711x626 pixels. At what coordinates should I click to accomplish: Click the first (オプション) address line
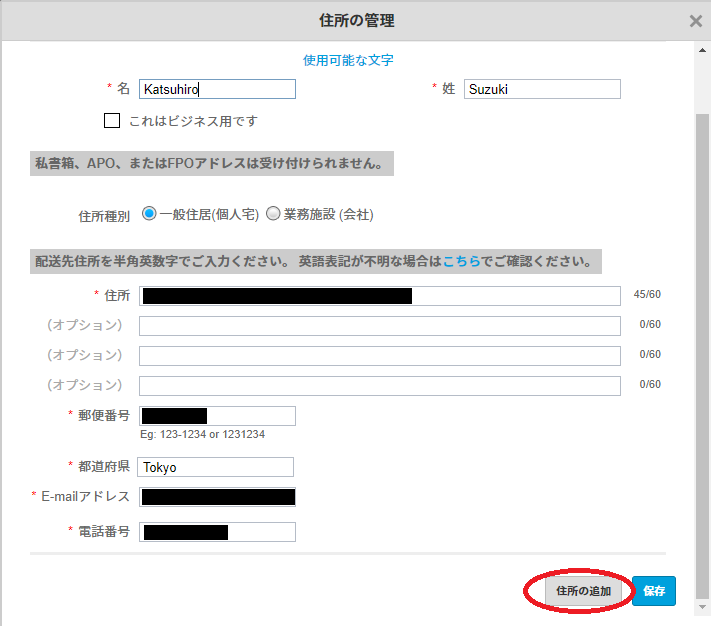pyautogui.click(x=380, y=326)
